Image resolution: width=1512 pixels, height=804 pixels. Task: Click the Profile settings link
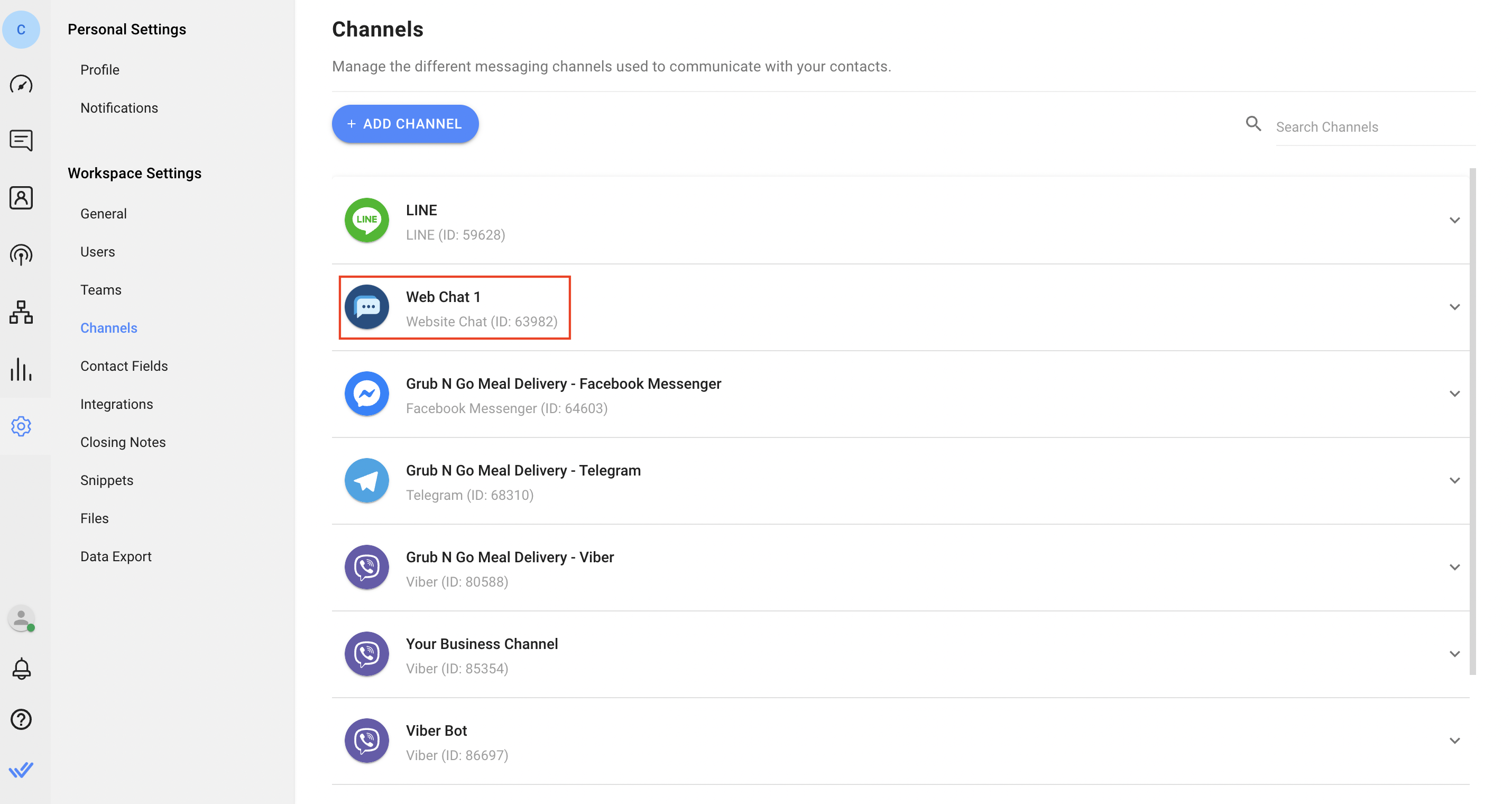coord(99,69)
